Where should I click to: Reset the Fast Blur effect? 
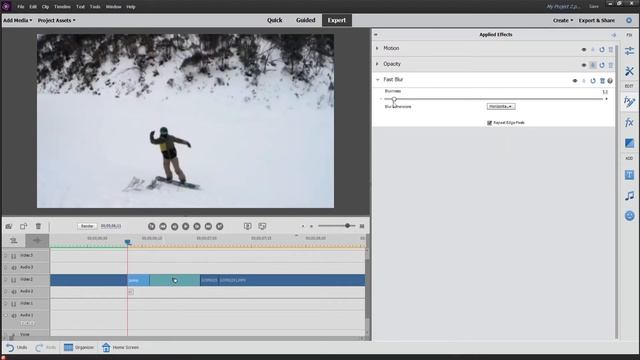pos(593,81)
